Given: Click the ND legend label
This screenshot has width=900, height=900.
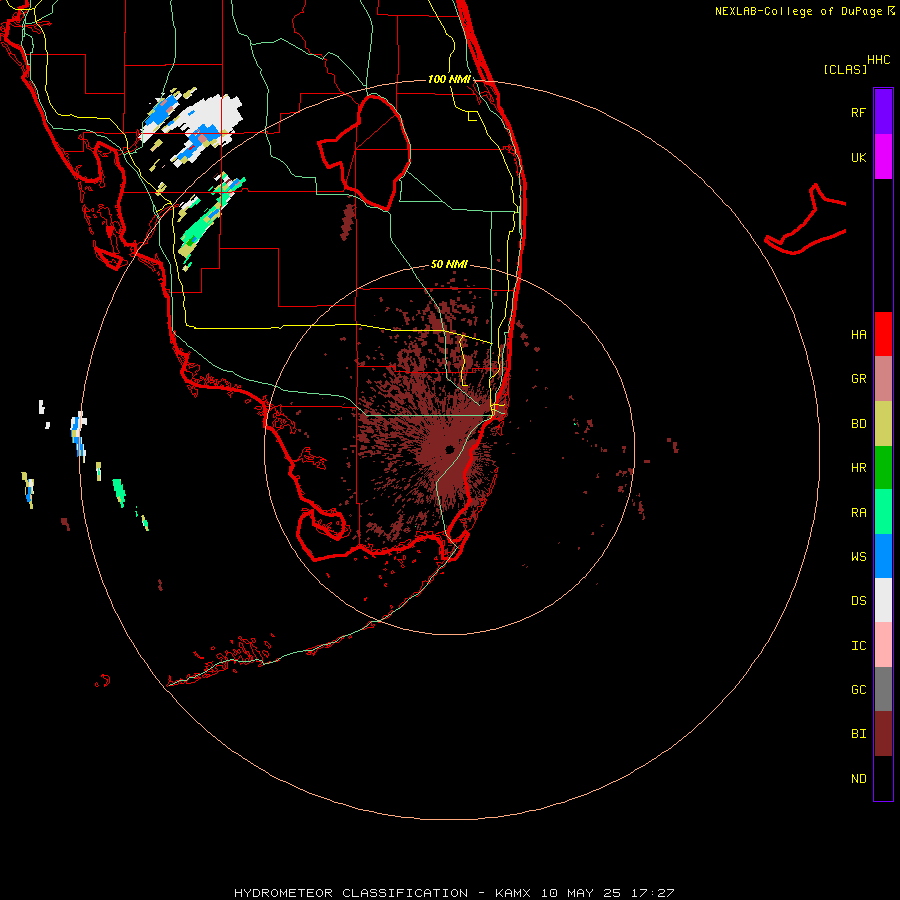Looking at the screenshot, I should pyautogui.click(x=858, y=779).
